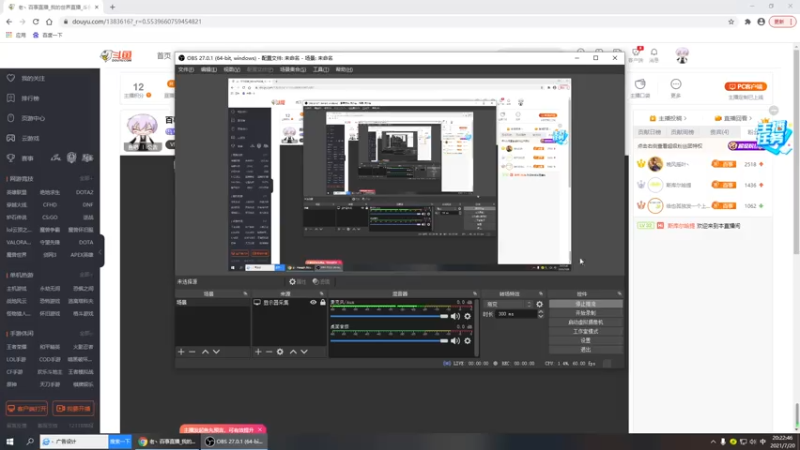Image resolution: width=800 pixels, height=450 pixels.
Task: Open OBS 视图 View menu
Action: click(x=231, y=69)
